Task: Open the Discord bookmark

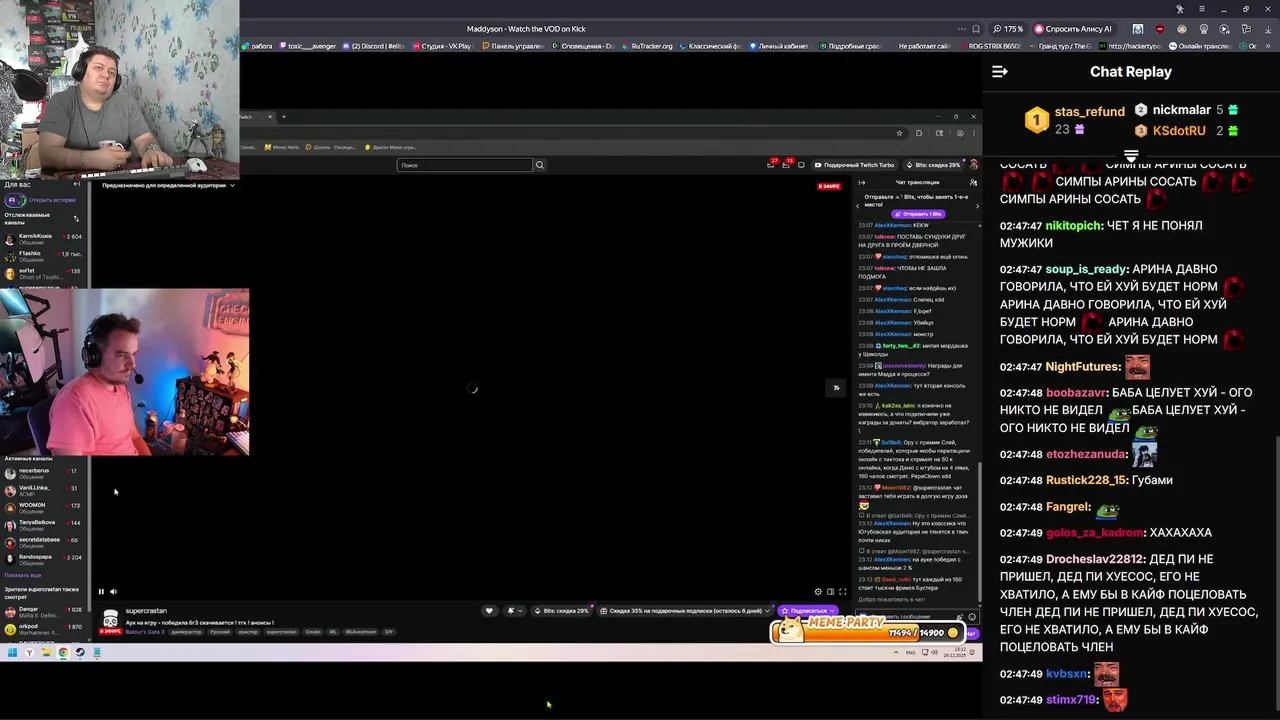Action: click(373, 46)
